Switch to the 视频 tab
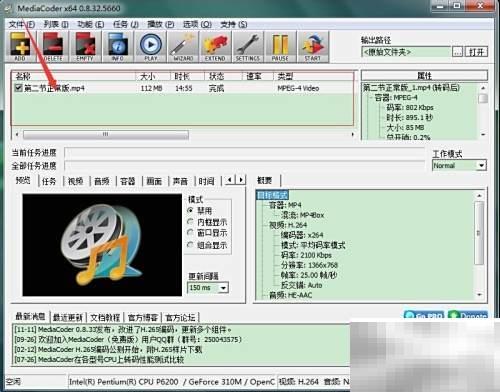Image resolution: width=500 pixels, height=392 pixels. click(76, 181)
